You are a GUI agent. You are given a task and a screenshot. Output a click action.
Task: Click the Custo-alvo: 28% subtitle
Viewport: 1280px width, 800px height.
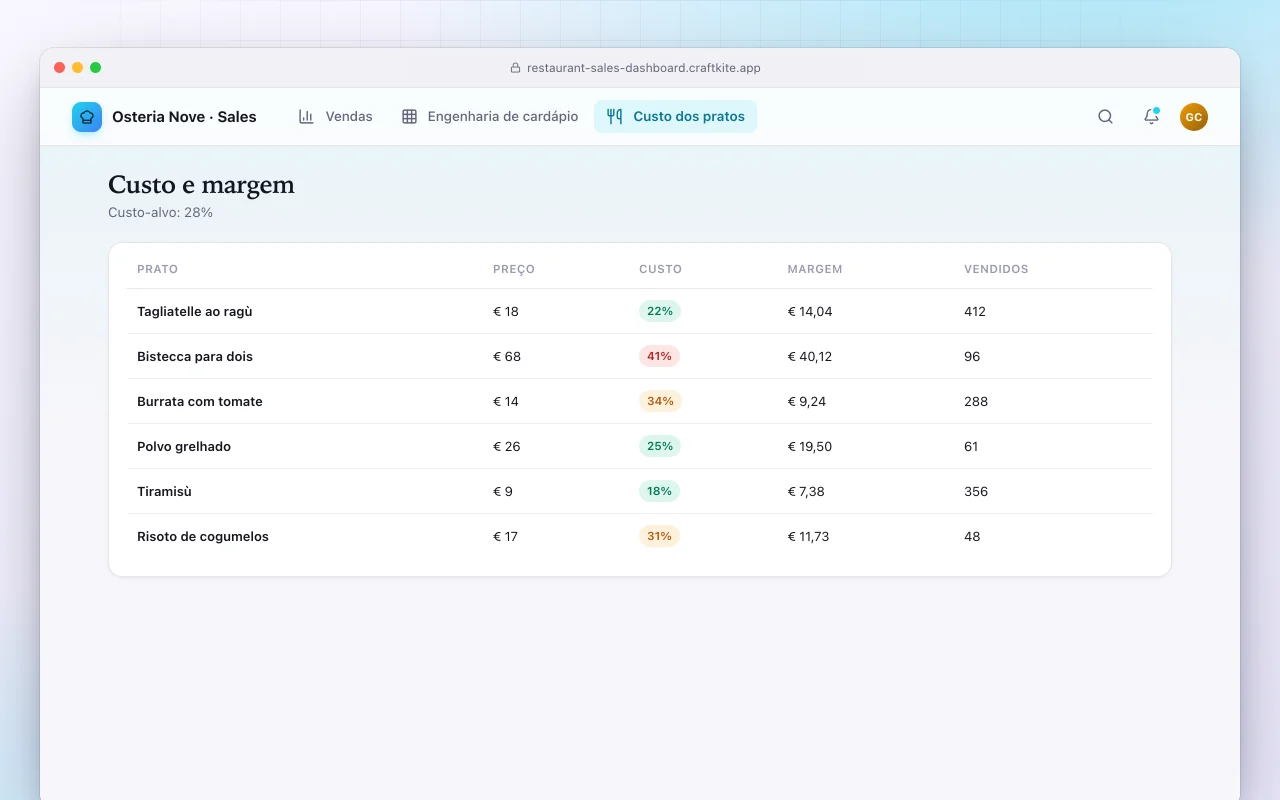pos(160,212)
